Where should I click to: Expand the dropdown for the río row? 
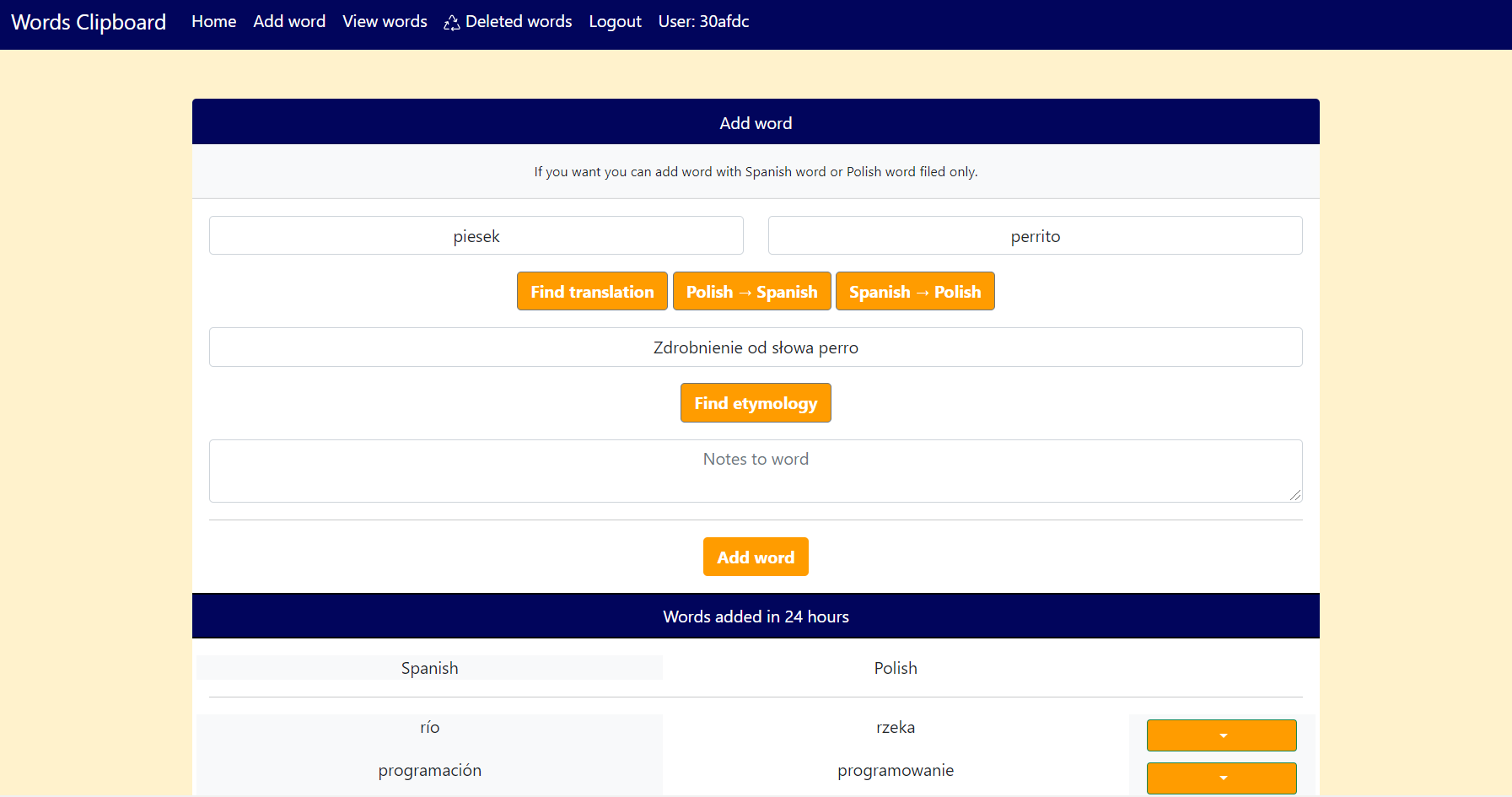tap(1222, 735)
